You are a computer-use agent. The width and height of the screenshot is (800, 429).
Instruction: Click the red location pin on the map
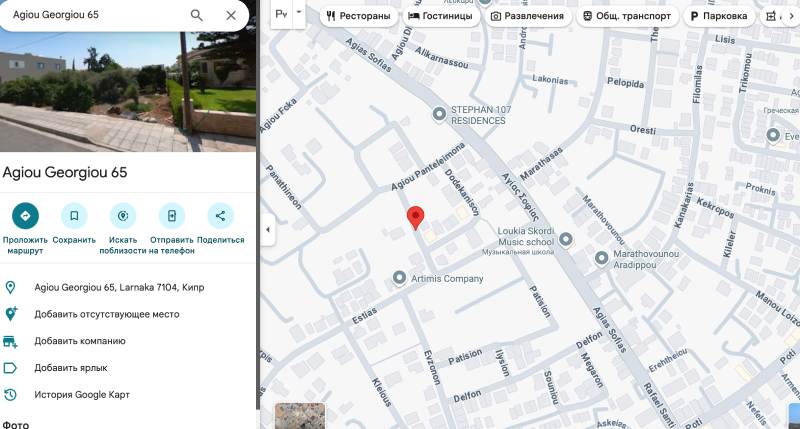(415, 217)
